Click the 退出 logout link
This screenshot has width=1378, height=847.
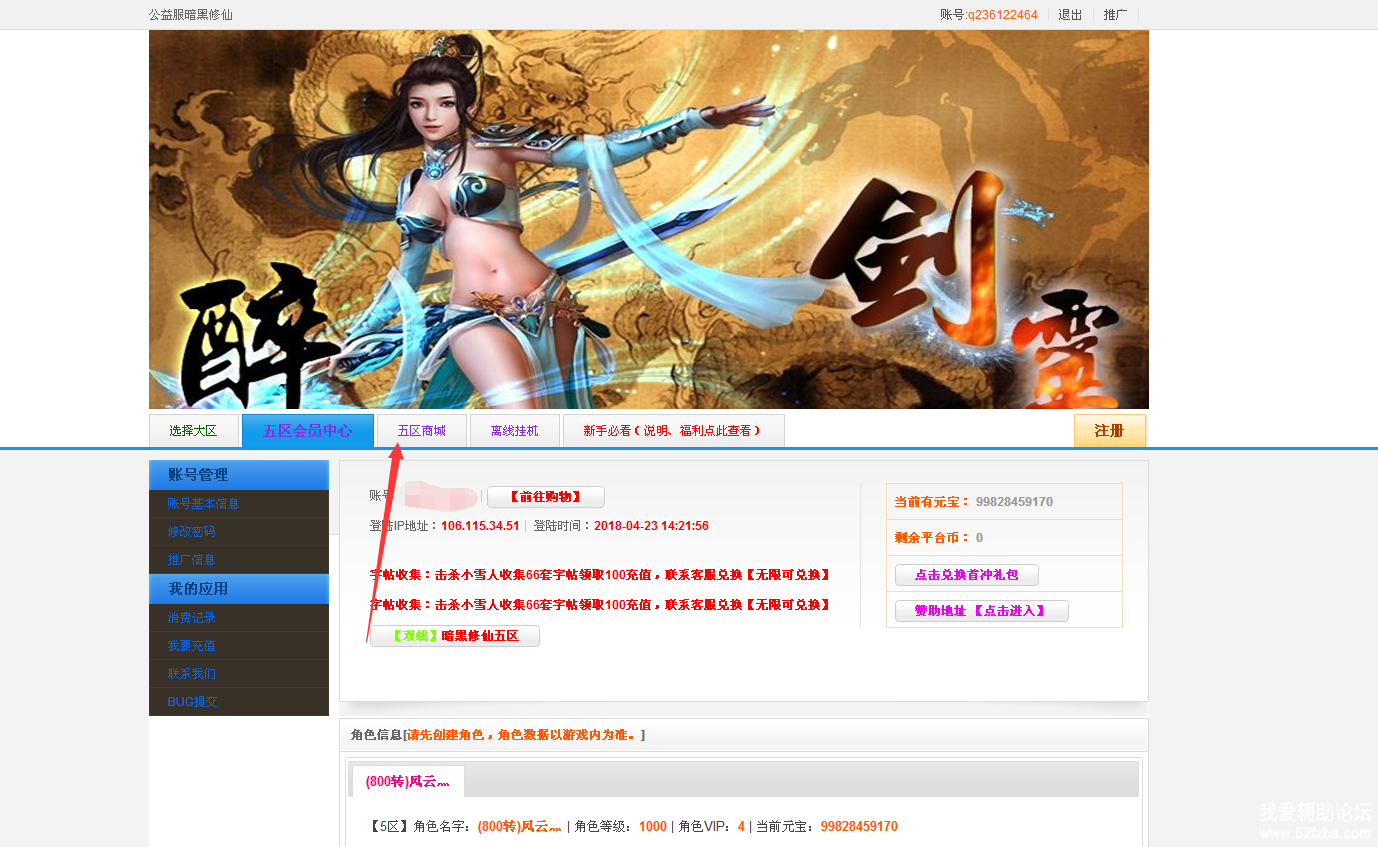click(x=1070, y=15)
